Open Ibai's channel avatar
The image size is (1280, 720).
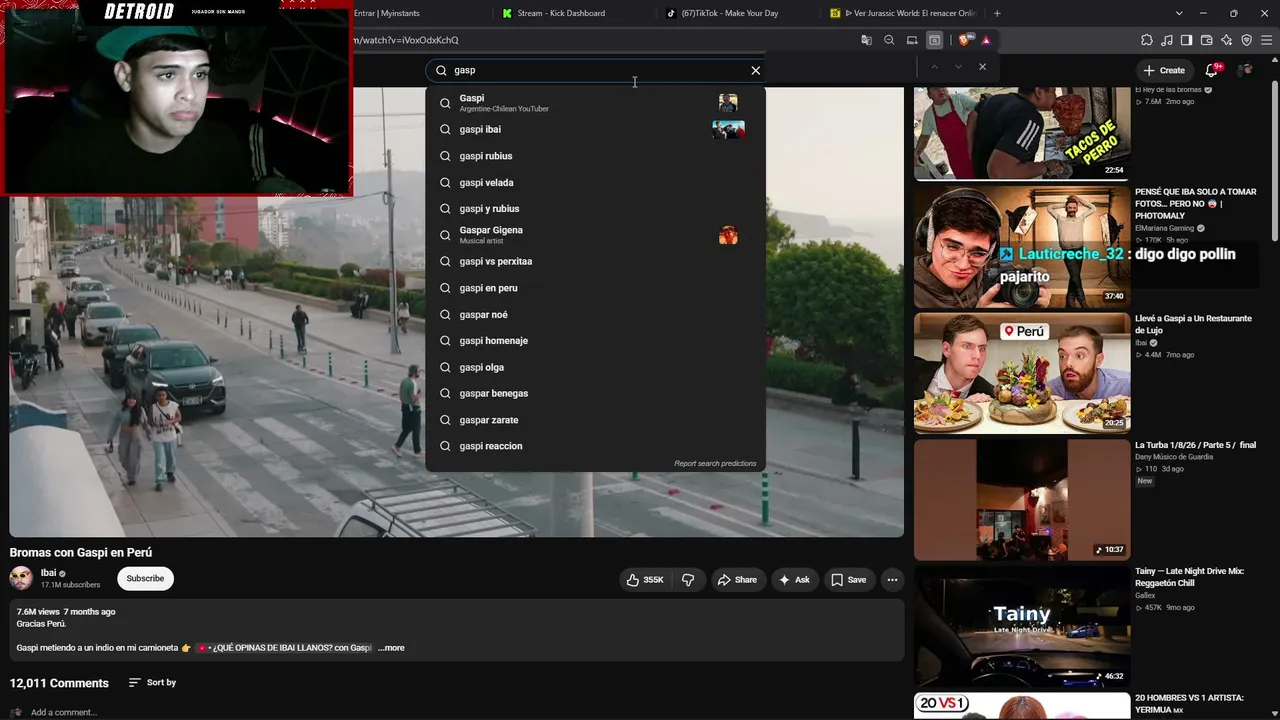pos(21,578)
